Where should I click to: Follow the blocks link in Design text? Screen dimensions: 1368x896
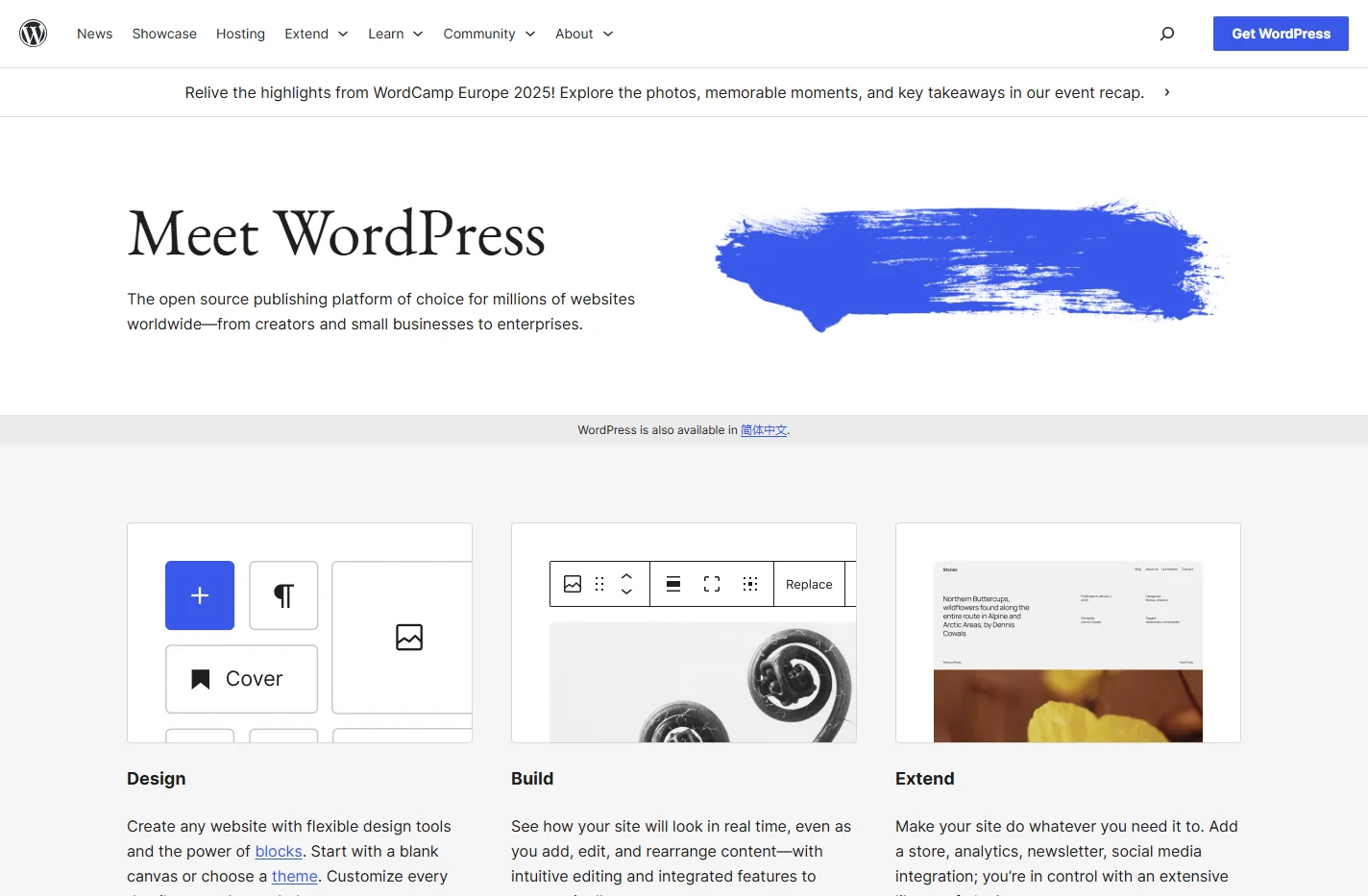[x=279, y=851]
